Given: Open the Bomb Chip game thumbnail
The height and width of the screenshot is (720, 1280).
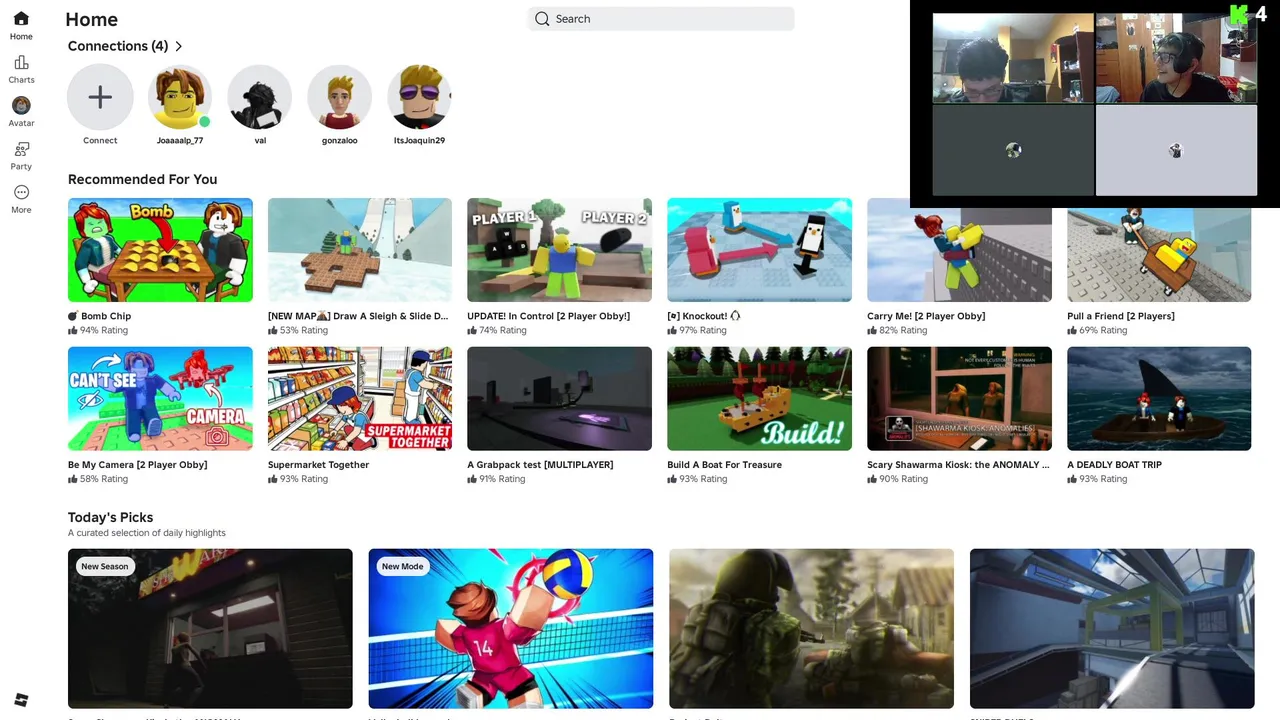Looking at the screenshot, I should pyautogui.click(x=160, y=250).
